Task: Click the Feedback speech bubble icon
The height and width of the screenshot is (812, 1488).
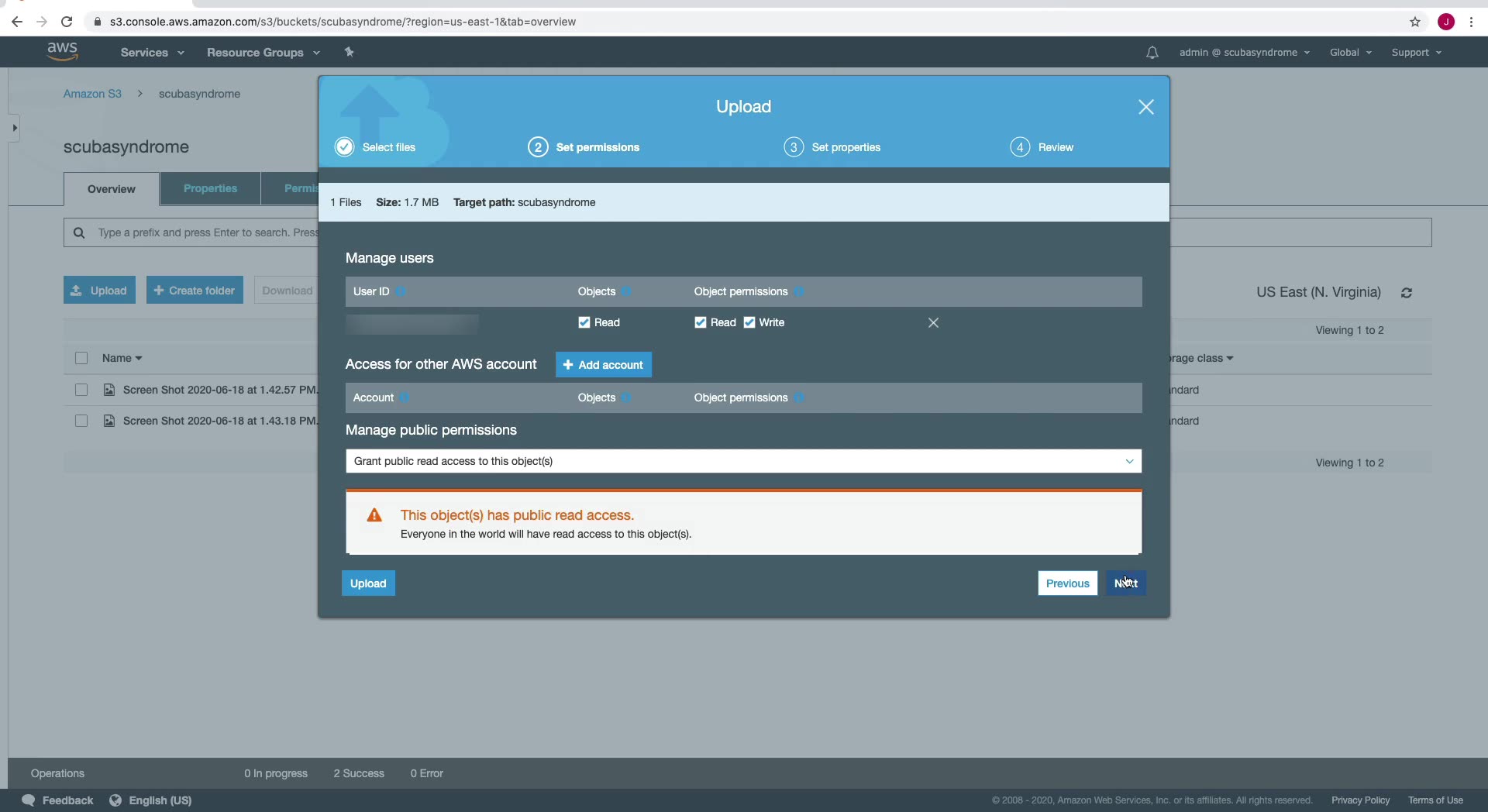Action: pyautogui.click(x=29, y=800)
